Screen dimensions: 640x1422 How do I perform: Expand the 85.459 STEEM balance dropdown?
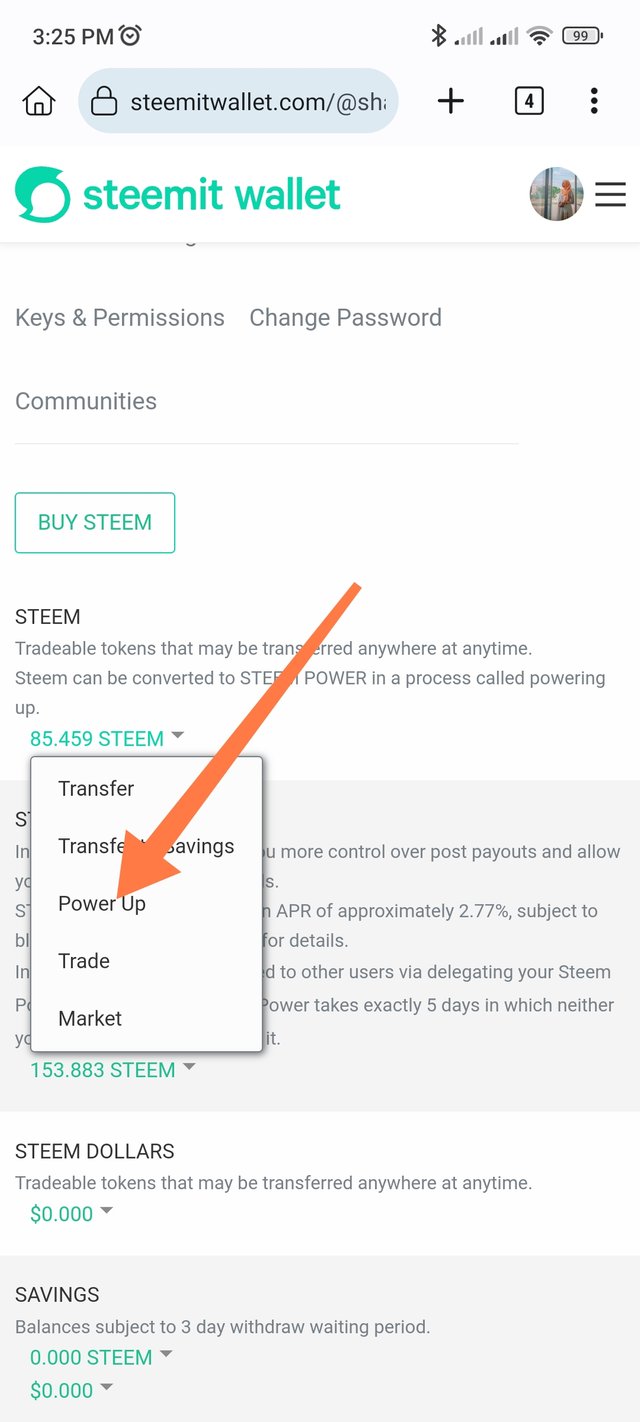click(107, 739)
